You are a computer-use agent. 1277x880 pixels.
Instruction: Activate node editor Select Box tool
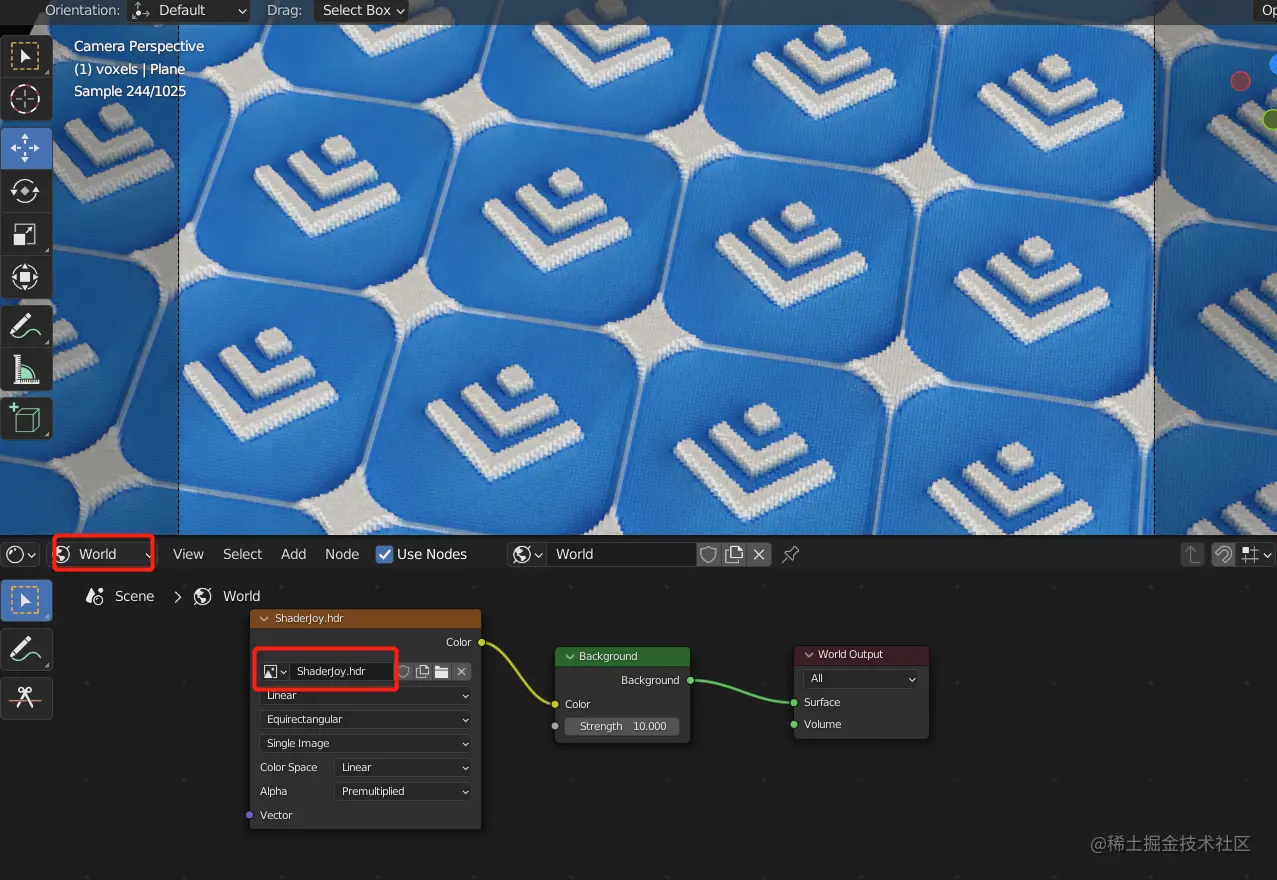(25, 600)
